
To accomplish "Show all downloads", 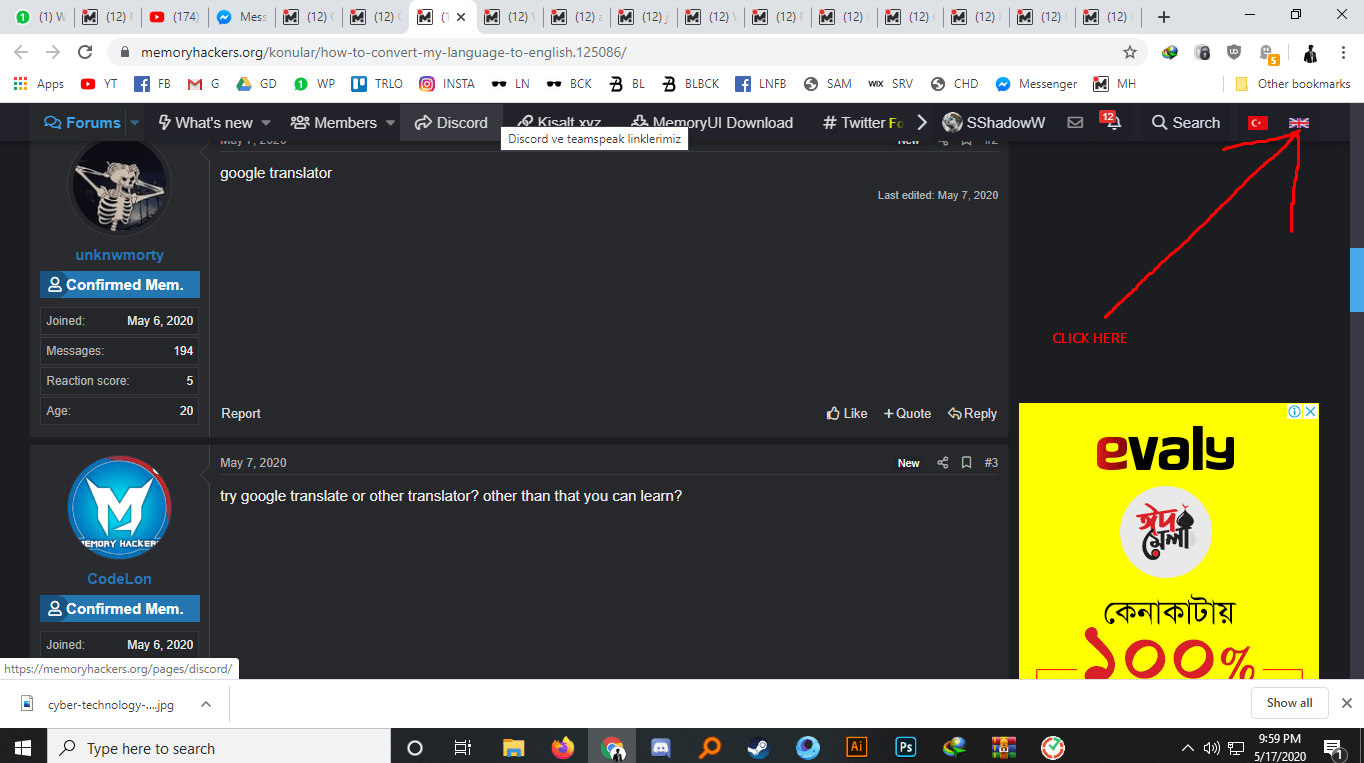I will (1289, 703).
